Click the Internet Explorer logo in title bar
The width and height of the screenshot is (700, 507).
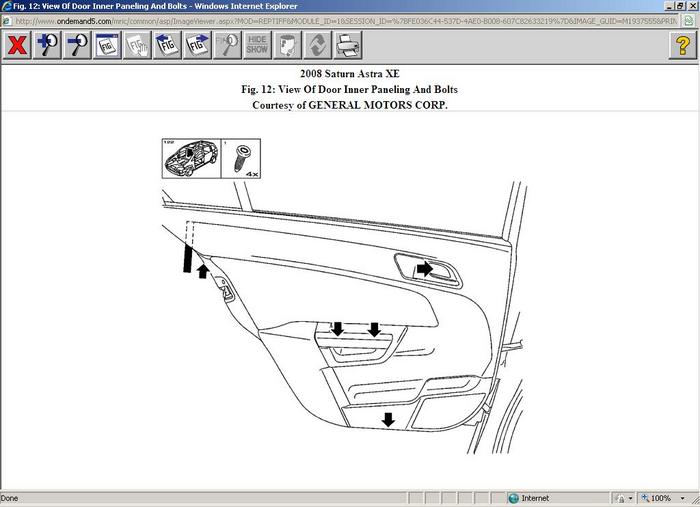point(6,6)
